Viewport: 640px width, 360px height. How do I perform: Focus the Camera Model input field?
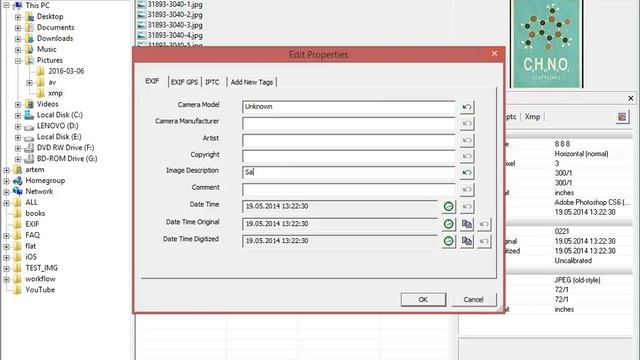[x=349, y=107]
